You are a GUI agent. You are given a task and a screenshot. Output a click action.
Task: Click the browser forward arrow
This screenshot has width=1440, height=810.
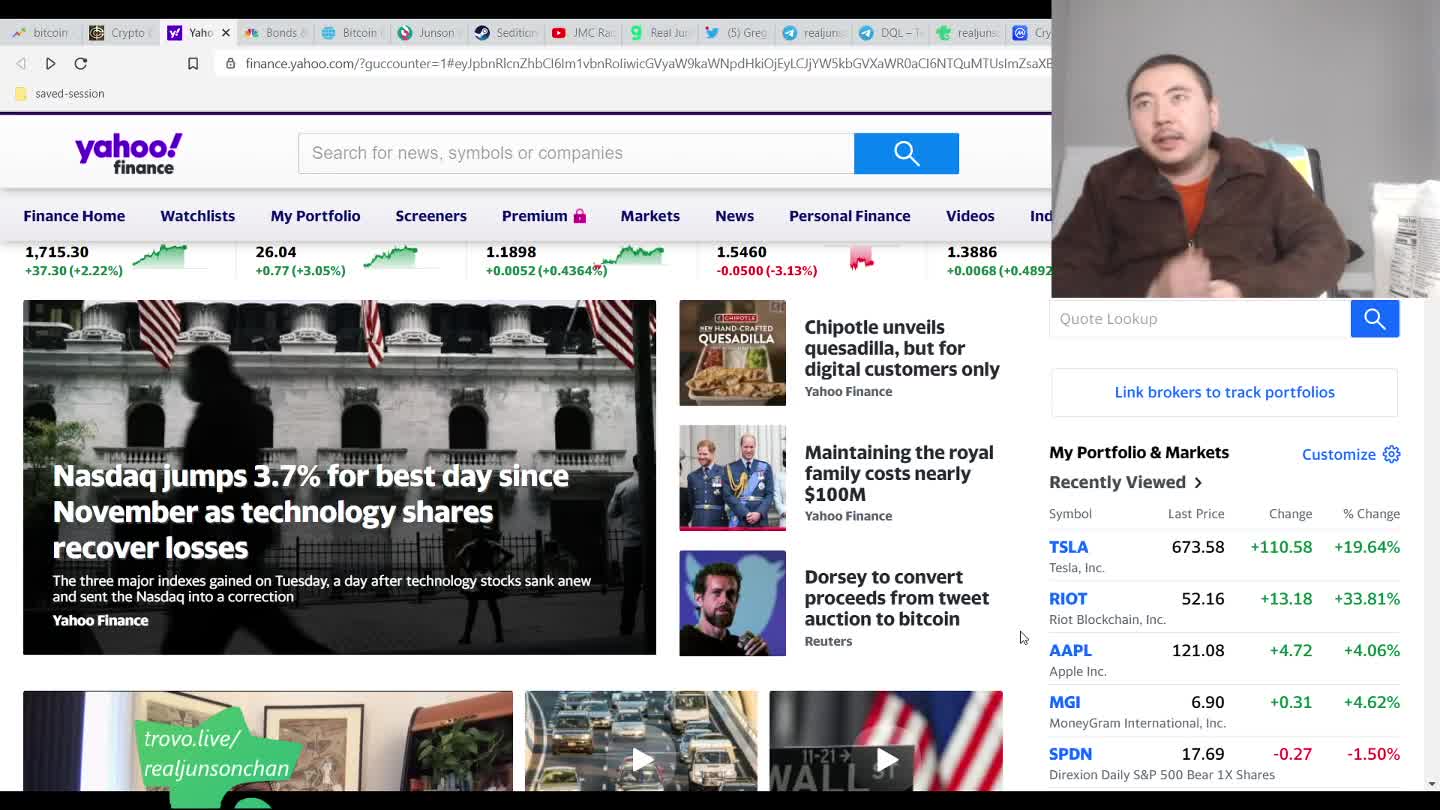[x=50, y=63]
